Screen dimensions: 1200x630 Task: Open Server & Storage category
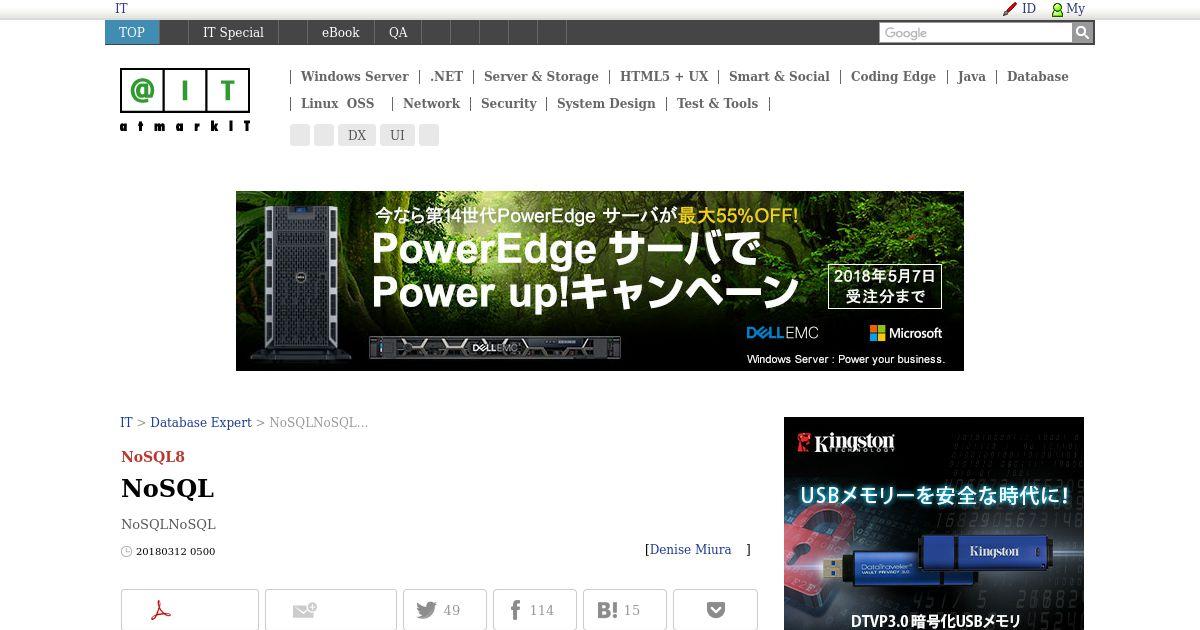(x=541, y=76)
